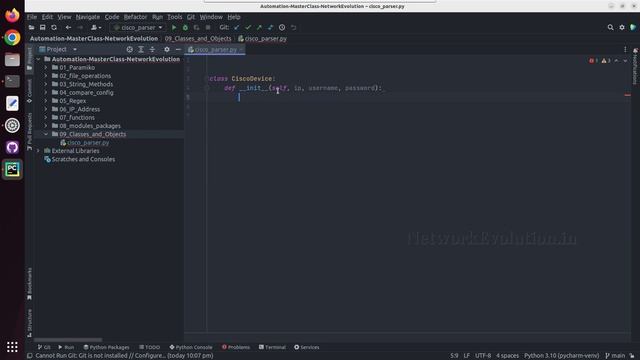Screen dimensions: 640x360
Task: Click the reload from disk icon
Action: click(x=54, y=27)
